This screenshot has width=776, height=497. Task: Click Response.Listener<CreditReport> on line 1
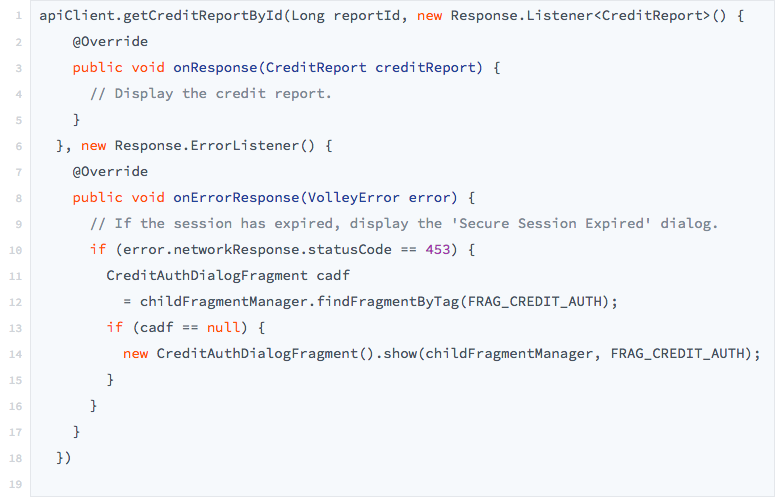(581, 16)
